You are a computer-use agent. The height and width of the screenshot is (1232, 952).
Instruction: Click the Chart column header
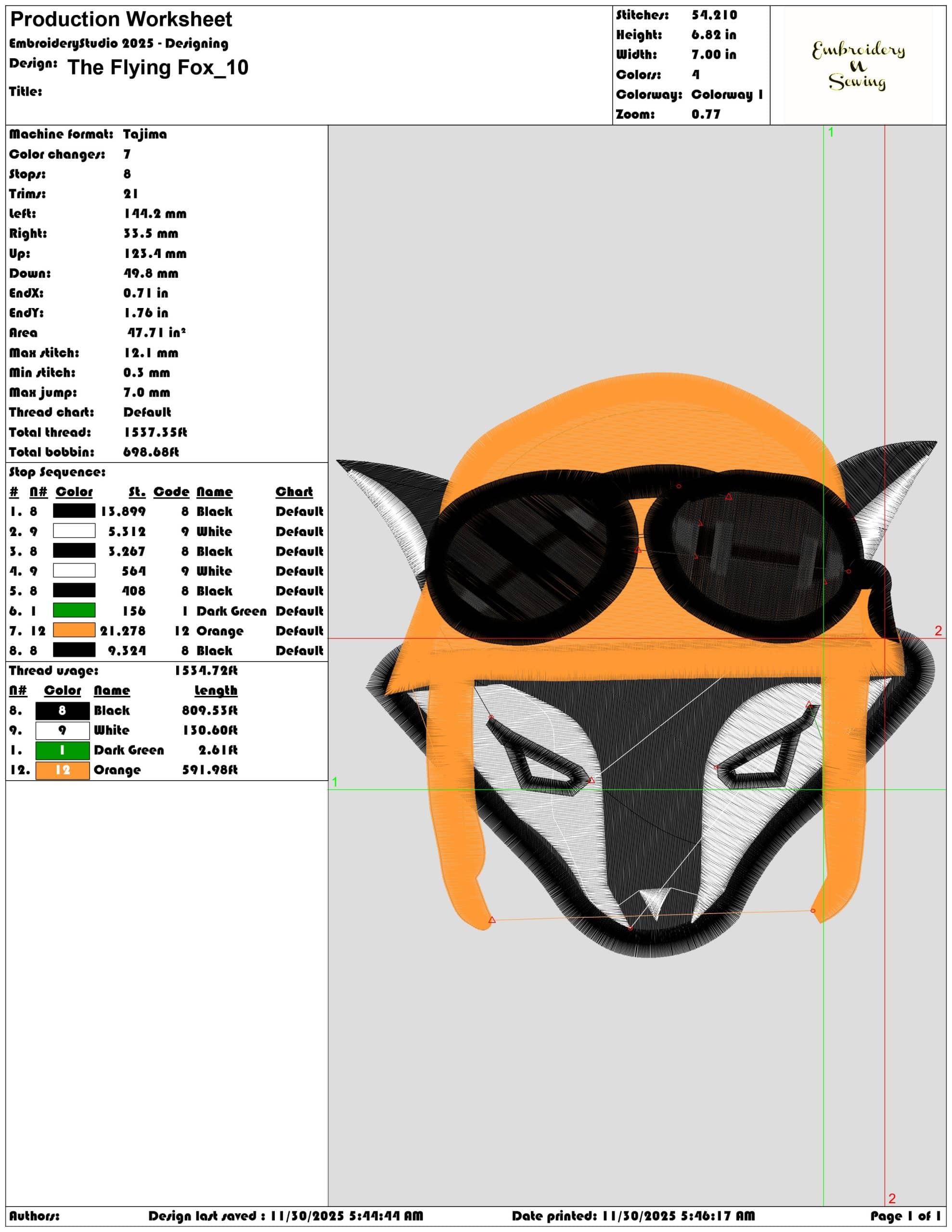(x=294, y=492)
